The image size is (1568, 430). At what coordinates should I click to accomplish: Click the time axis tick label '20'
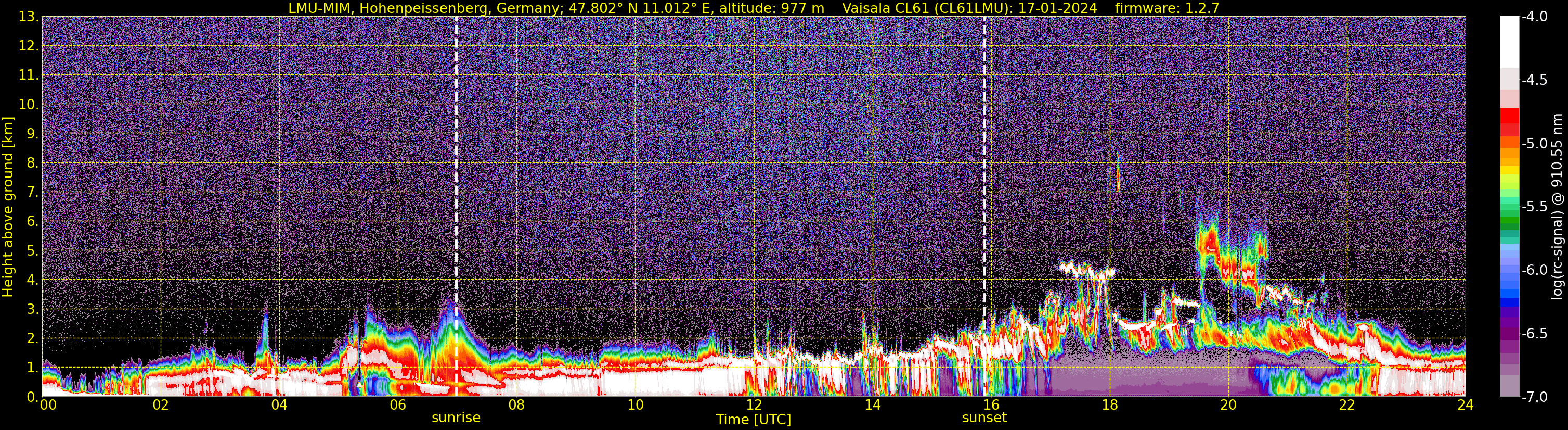(1229, 405)
